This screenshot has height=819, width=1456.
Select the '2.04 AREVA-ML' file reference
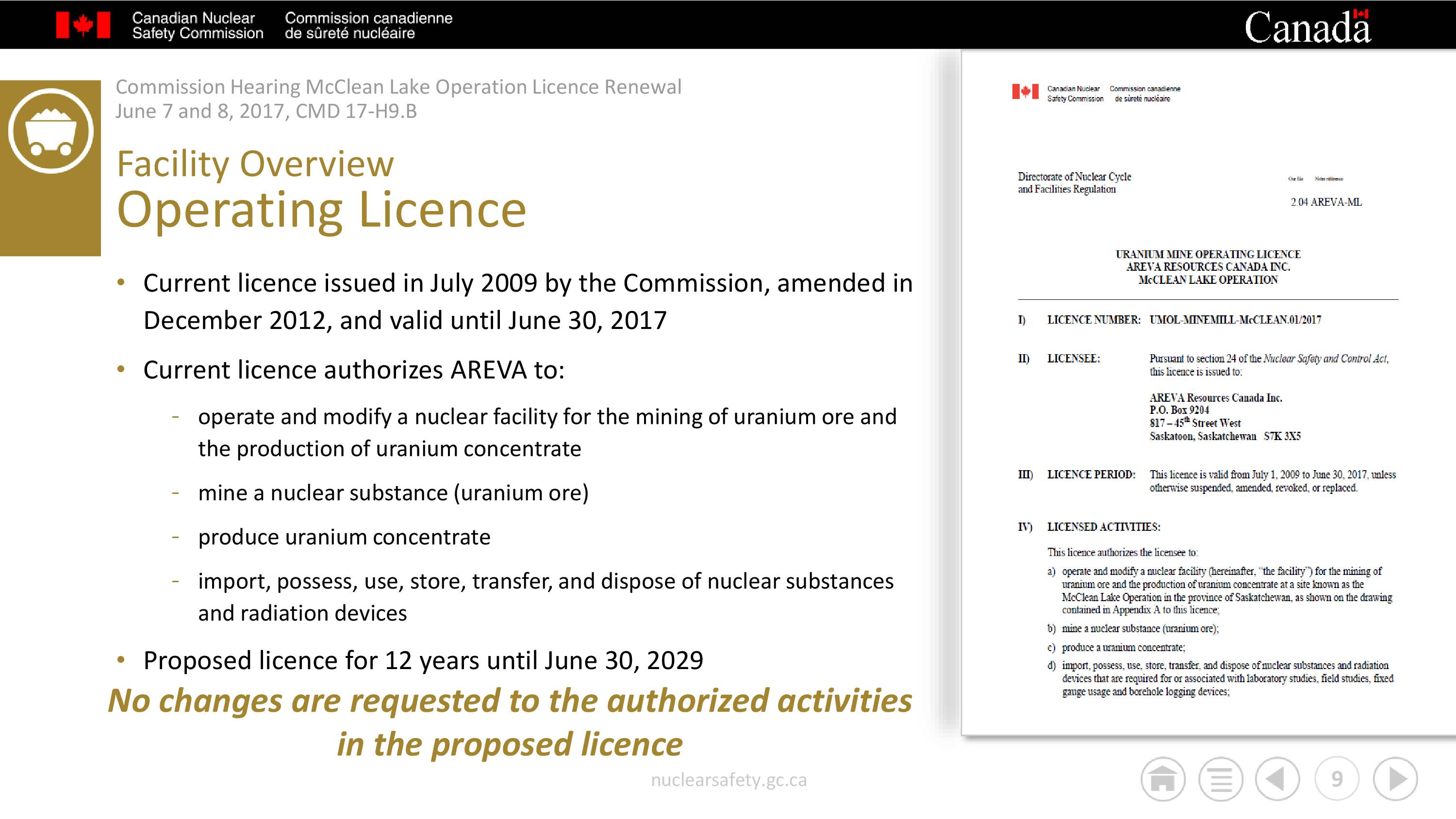pos(1326,202)
